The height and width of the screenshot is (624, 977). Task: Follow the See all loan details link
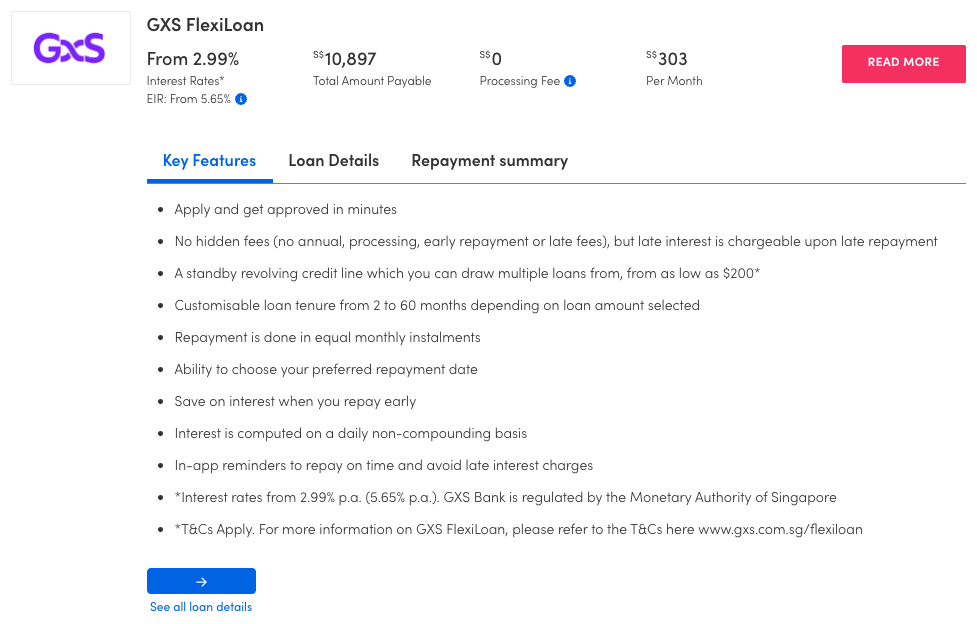(x=201, y=607)
